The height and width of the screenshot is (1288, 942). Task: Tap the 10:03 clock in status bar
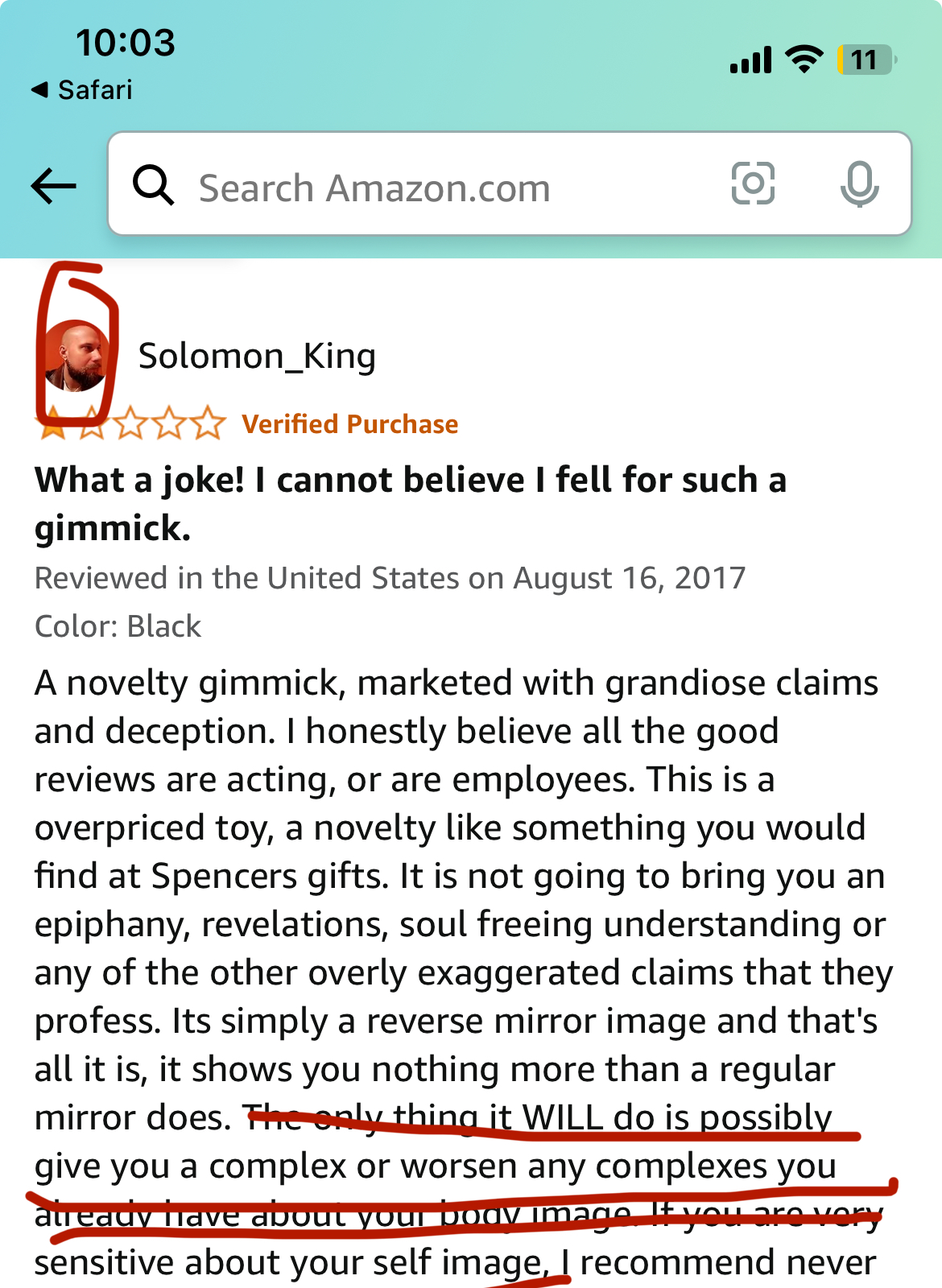126,43
